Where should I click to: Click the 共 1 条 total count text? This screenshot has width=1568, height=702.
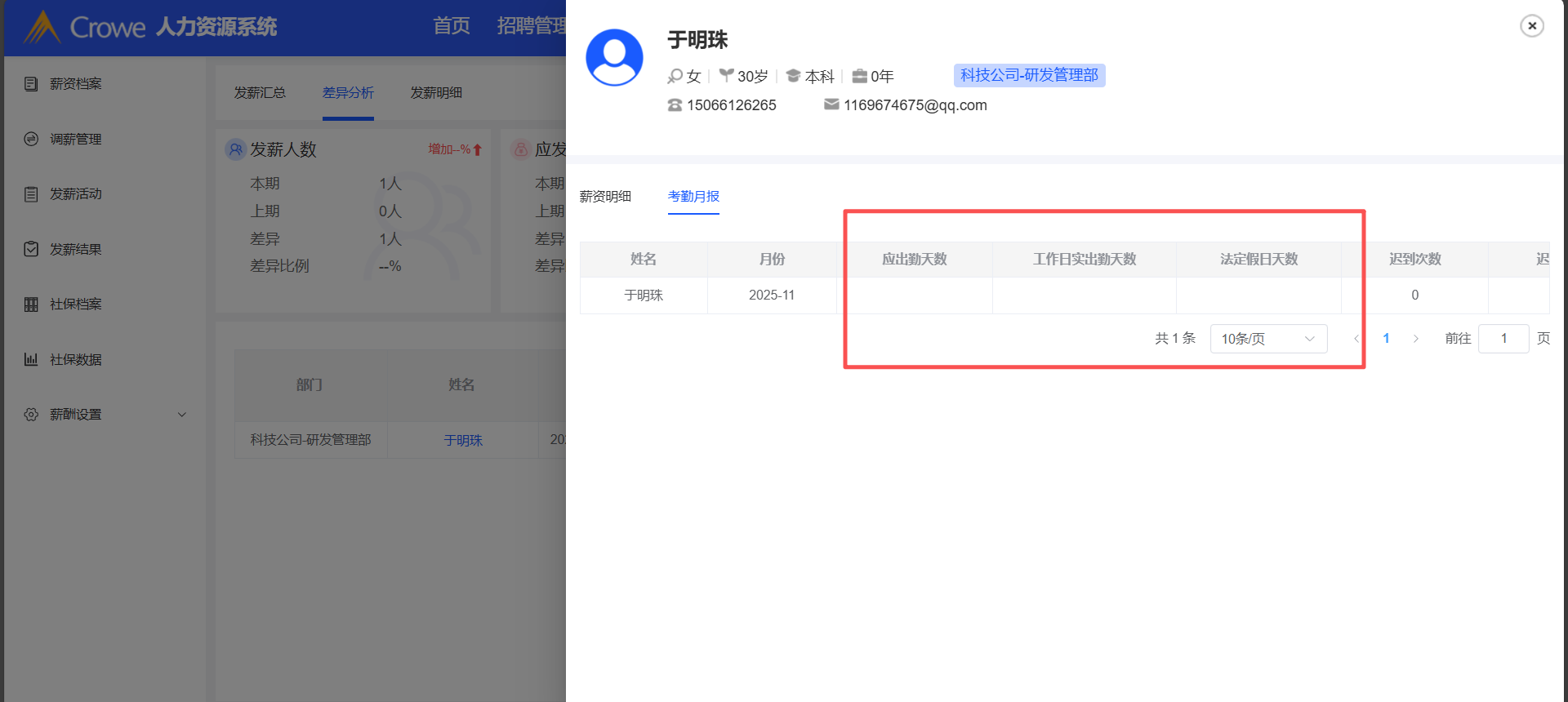(1175, 339)
